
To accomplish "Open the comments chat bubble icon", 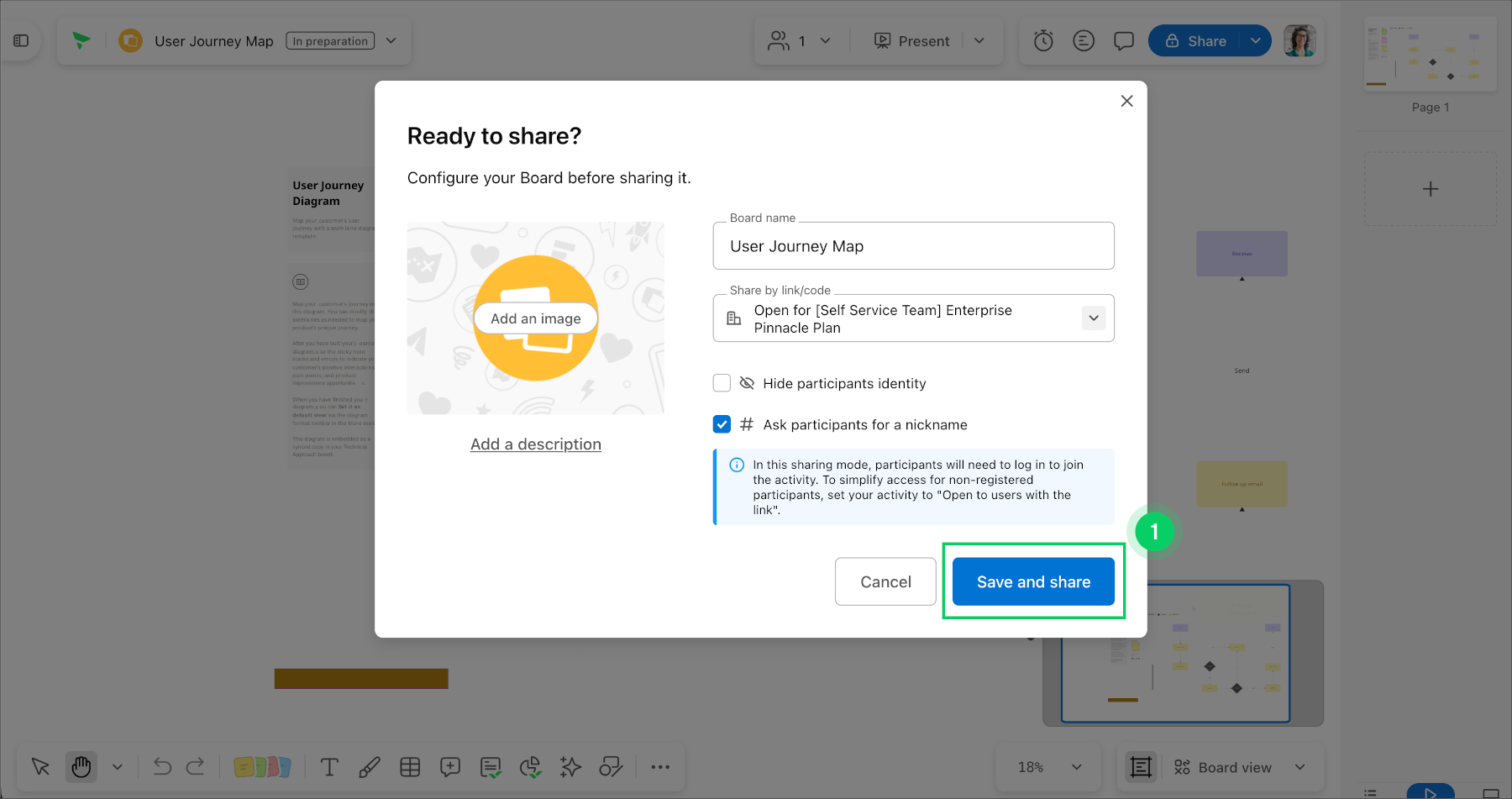I will [x=1124, y=41].
